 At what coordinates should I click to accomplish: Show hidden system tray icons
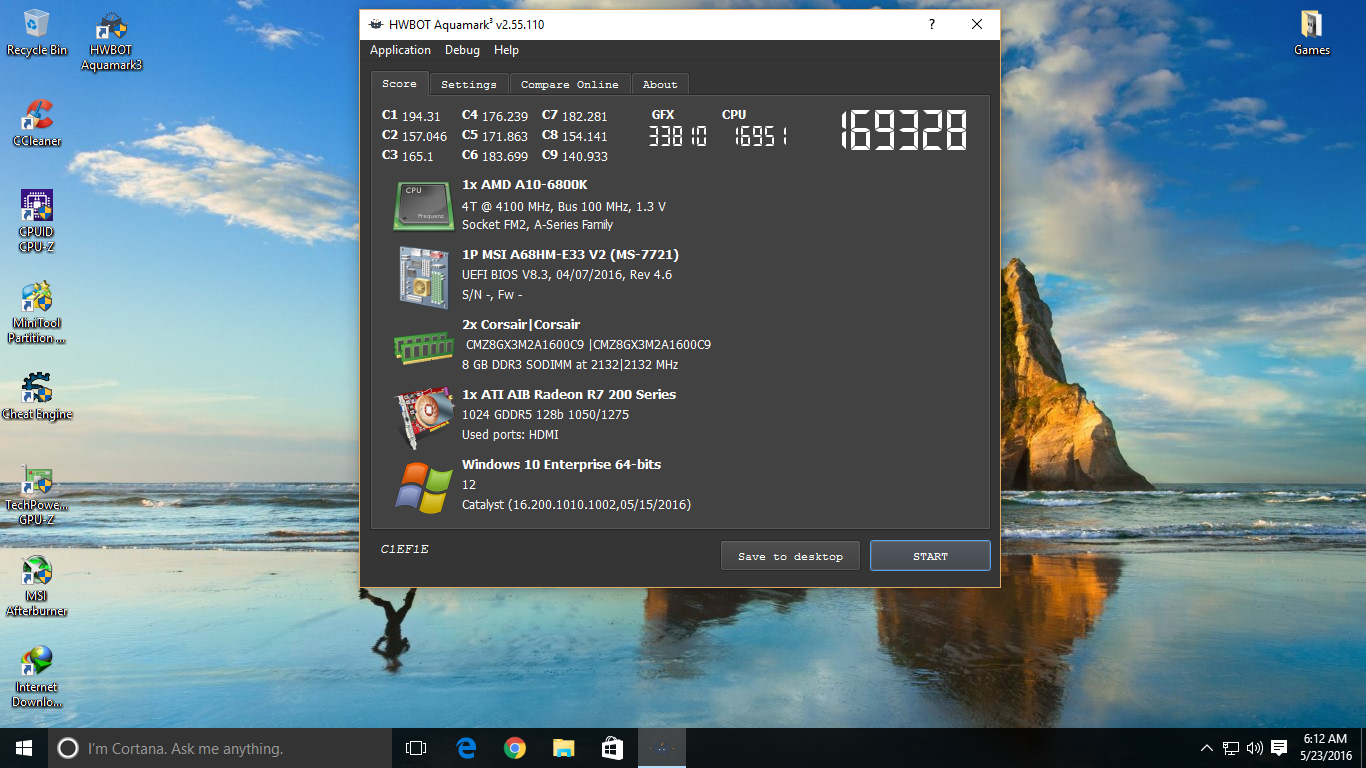click(x=1207, y=748)
